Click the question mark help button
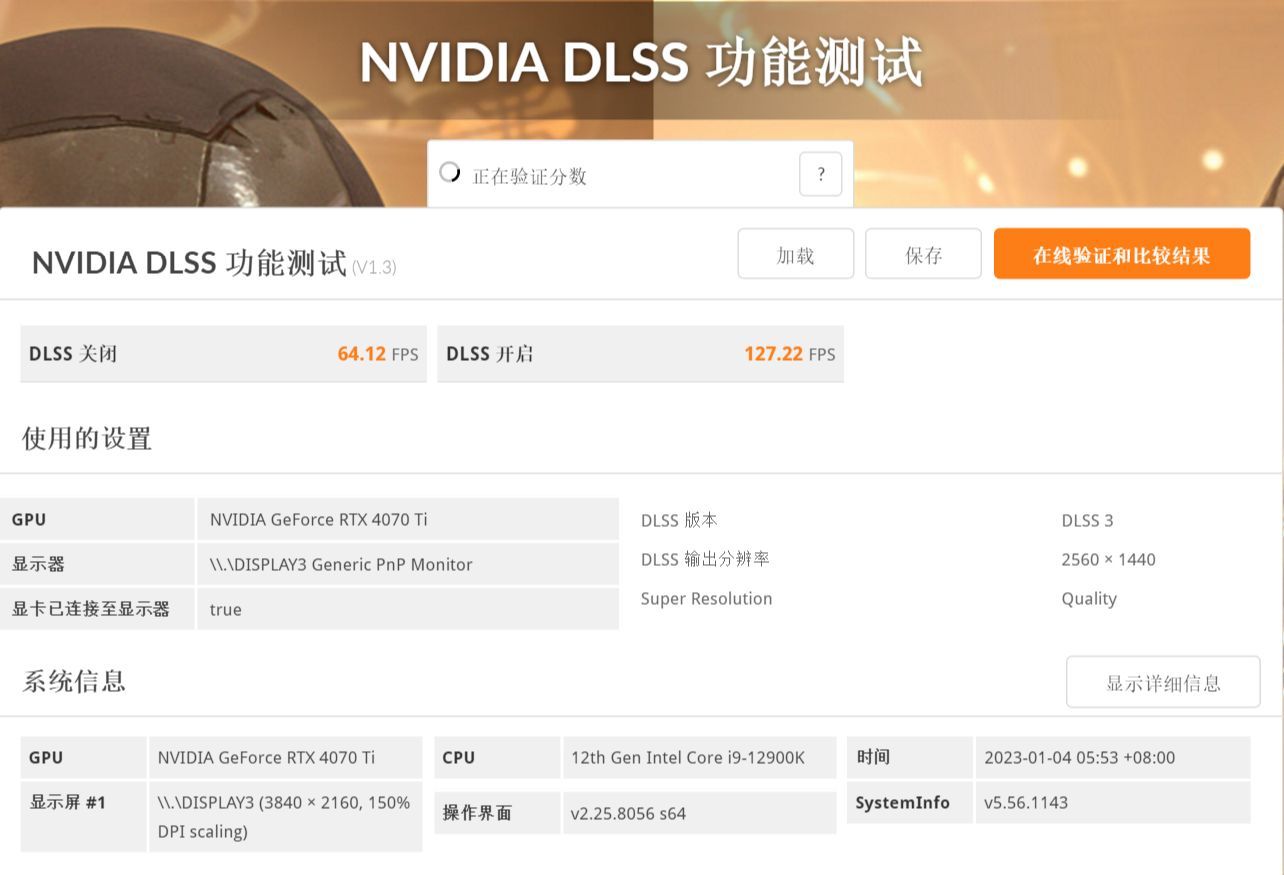Viewport: 1284px width, 875px height. (820, 175)
